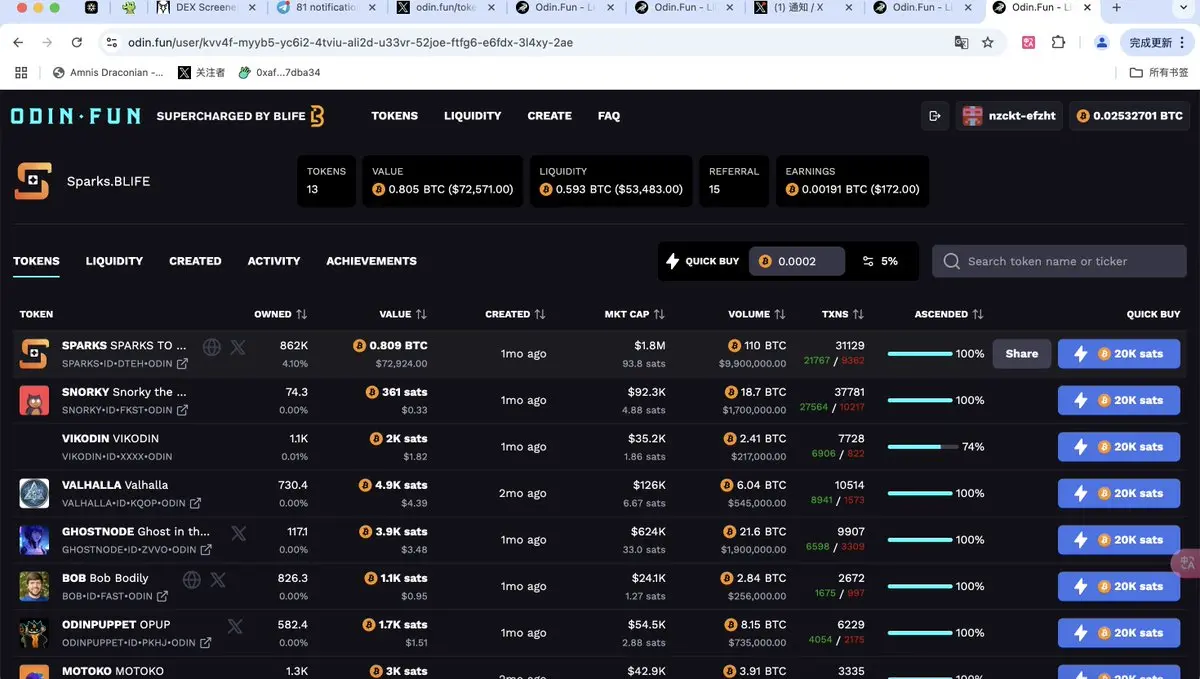Click the 完成更新 update button
Image resolution: width=1200 pixels, height=679 pixels.
(x=1157, y=43)
